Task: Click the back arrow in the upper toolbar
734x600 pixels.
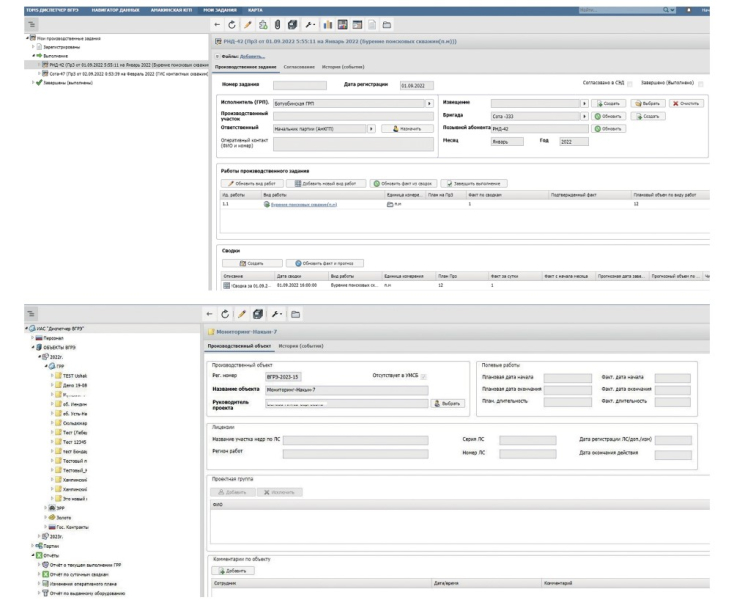Action: coord(217,25)
